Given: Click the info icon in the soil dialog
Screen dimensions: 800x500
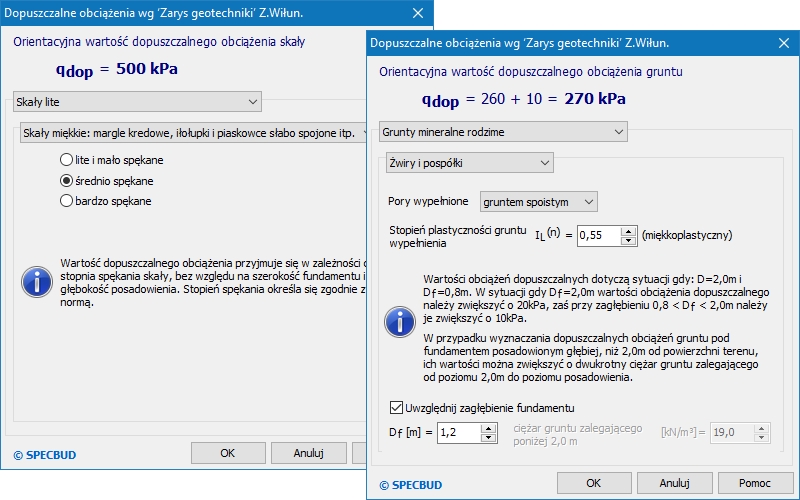Looking at the screenshot, I should [x=400, y=321].
